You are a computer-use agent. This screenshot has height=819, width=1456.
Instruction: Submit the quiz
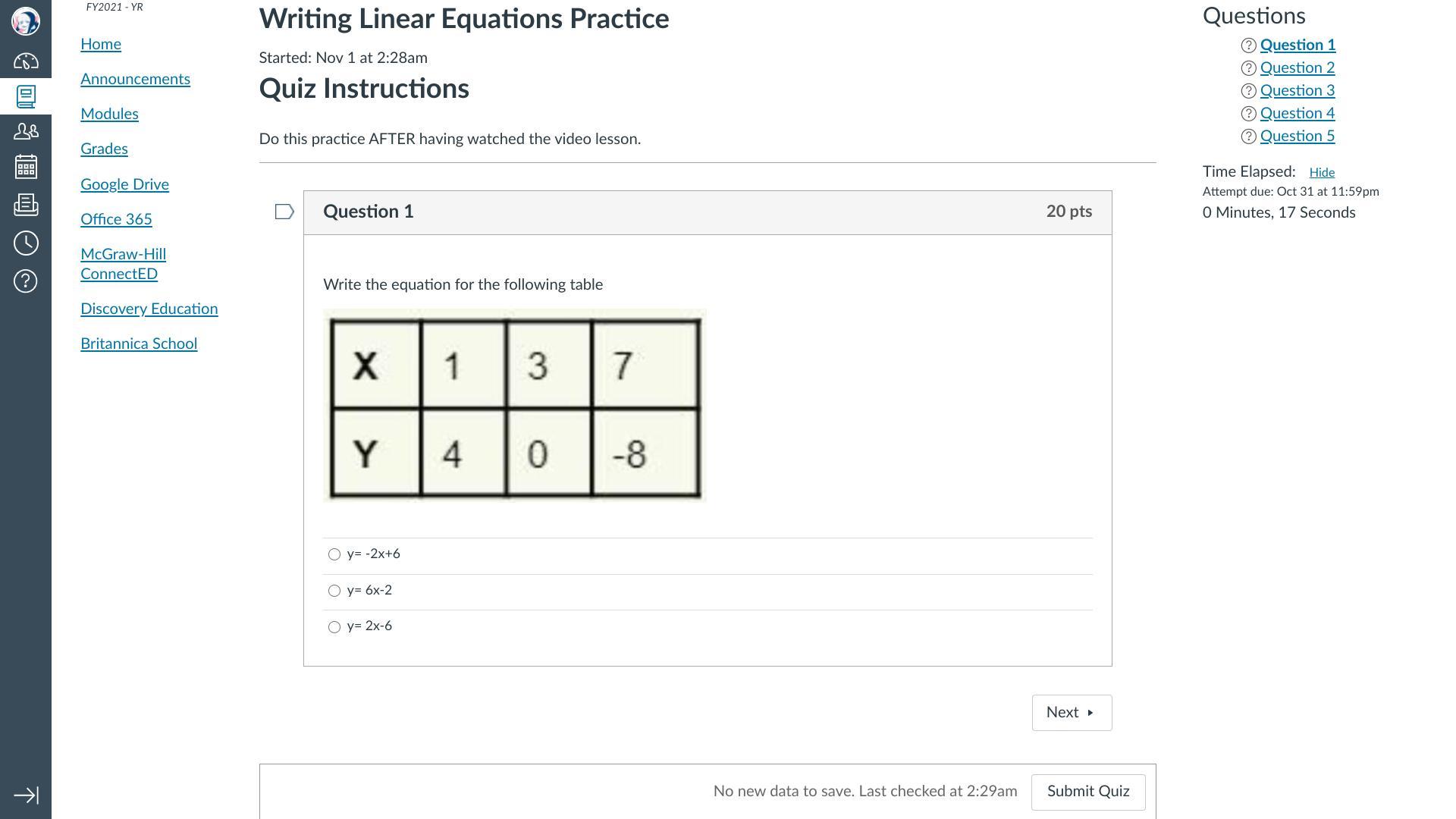coord(1087,792)
